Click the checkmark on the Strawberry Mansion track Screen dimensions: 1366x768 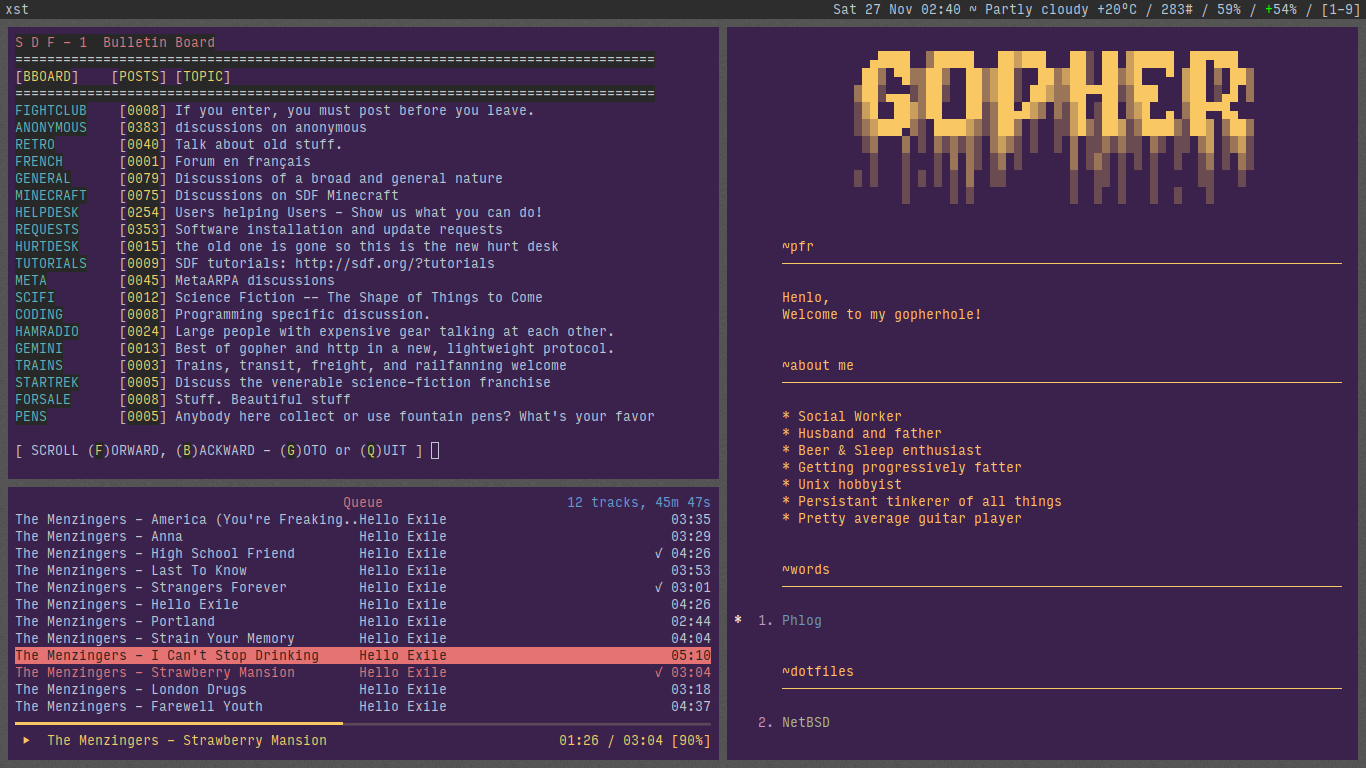(658, 673)
